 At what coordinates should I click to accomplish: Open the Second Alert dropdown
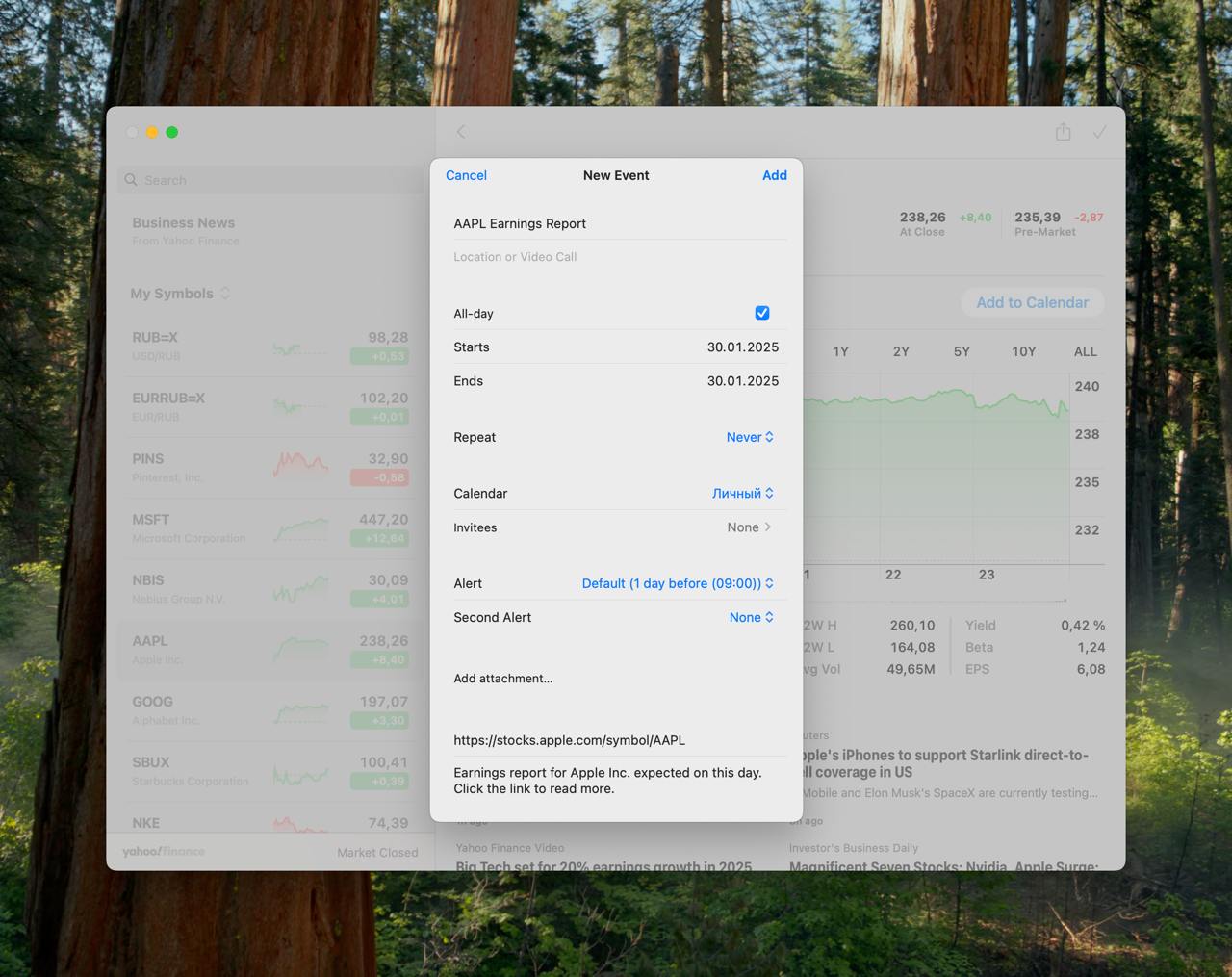[752, 617]
